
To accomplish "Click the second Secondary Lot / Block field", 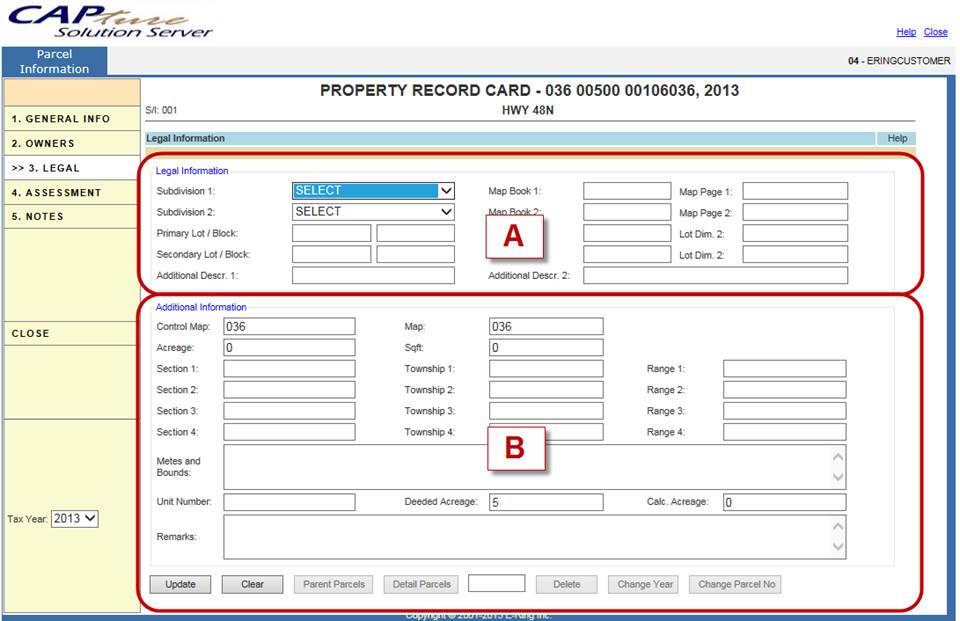I will pos(416,254).
